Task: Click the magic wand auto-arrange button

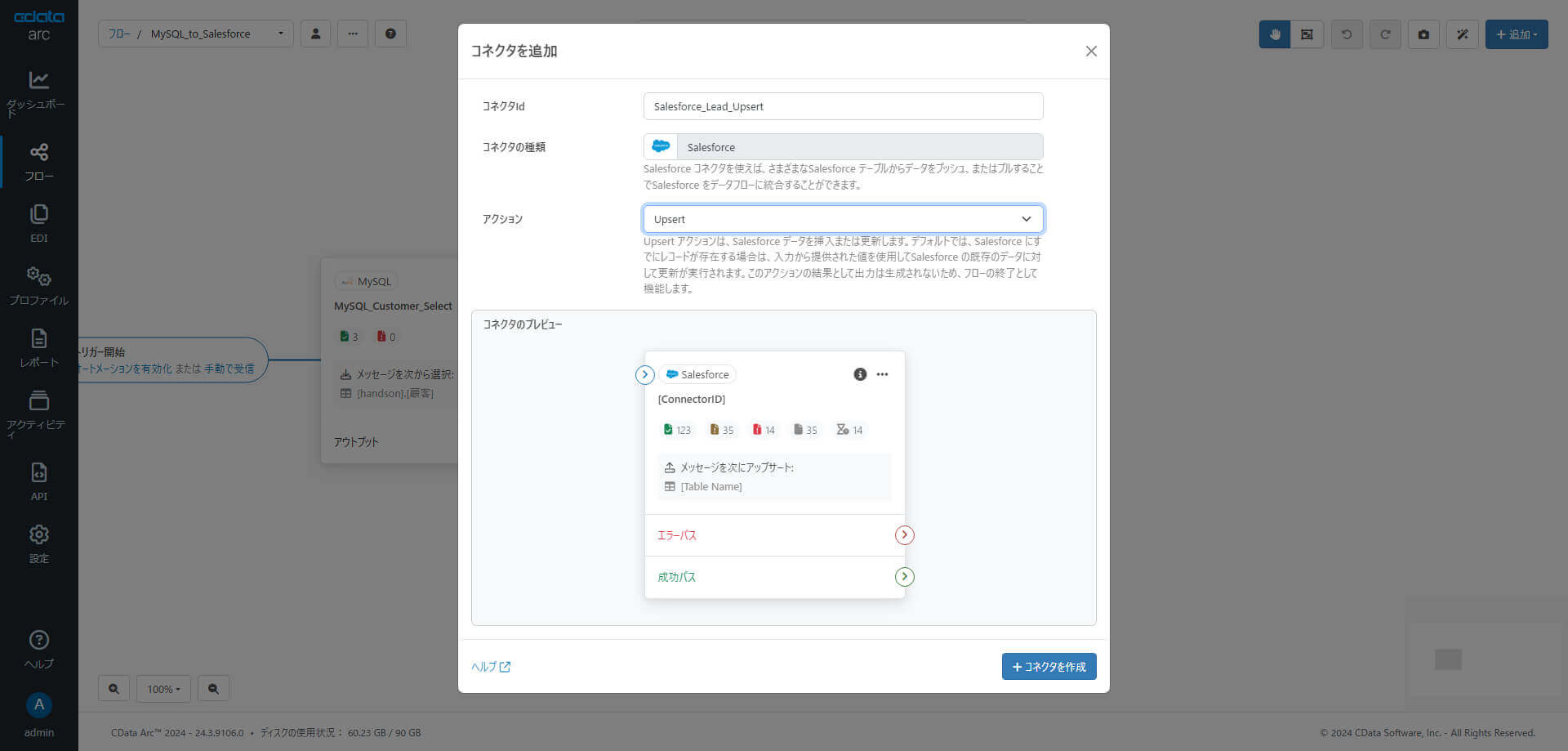Action: point(1463,34)
